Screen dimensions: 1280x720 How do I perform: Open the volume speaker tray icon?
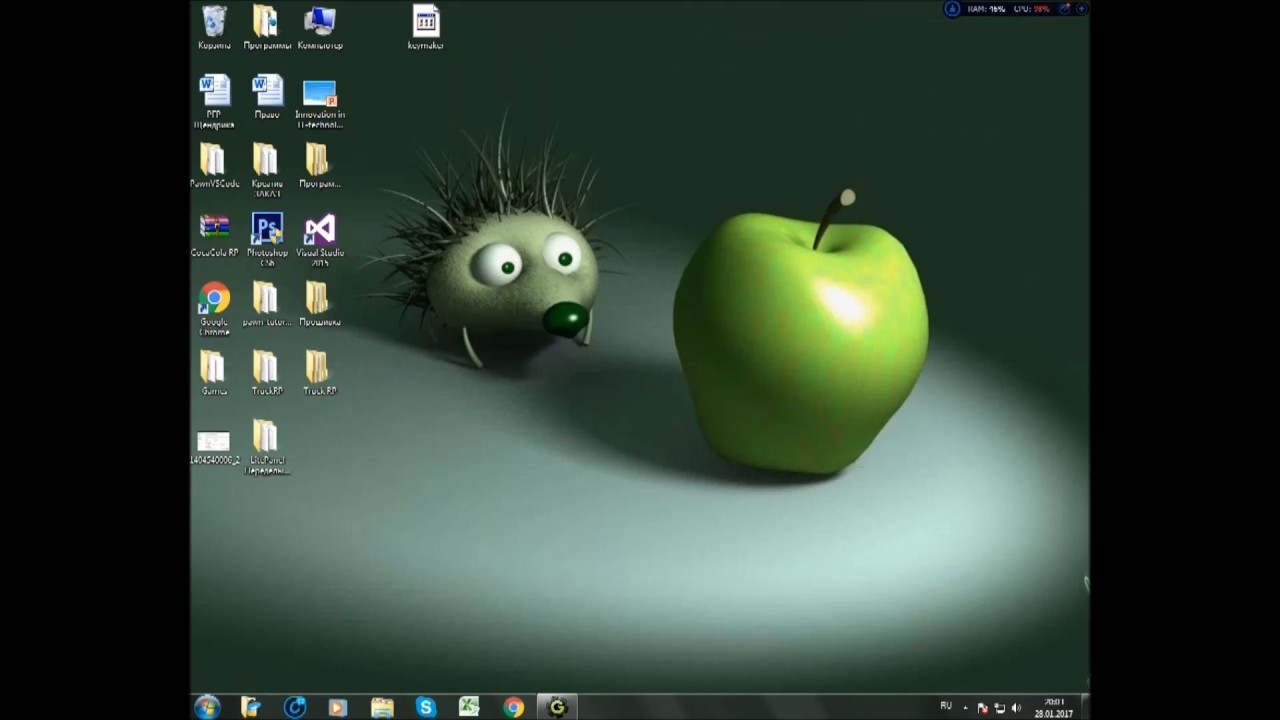pyautogui.click(x=1016, y=708)
